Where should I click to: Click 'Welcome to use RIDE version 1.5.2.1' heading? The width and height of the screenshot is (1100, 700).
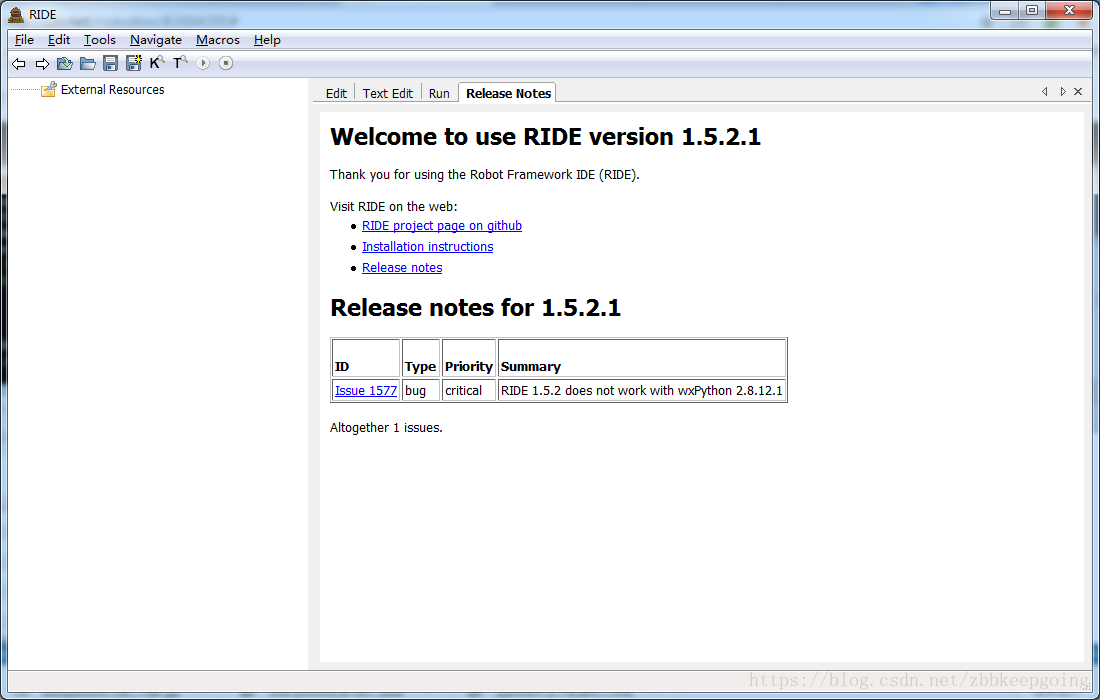pos(545,137)
